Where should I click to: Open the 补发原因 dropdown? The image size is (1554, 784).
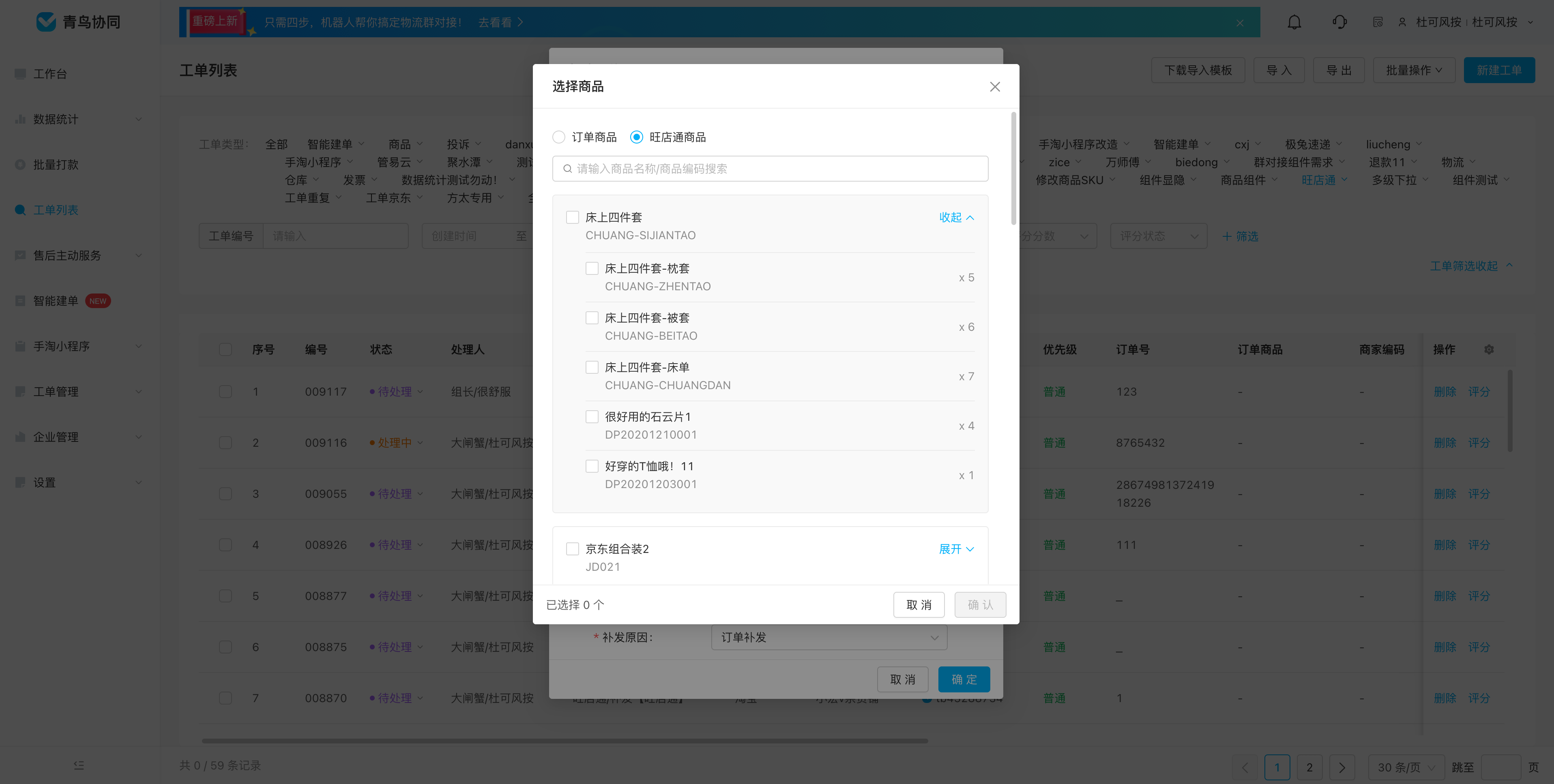[829, 637]
